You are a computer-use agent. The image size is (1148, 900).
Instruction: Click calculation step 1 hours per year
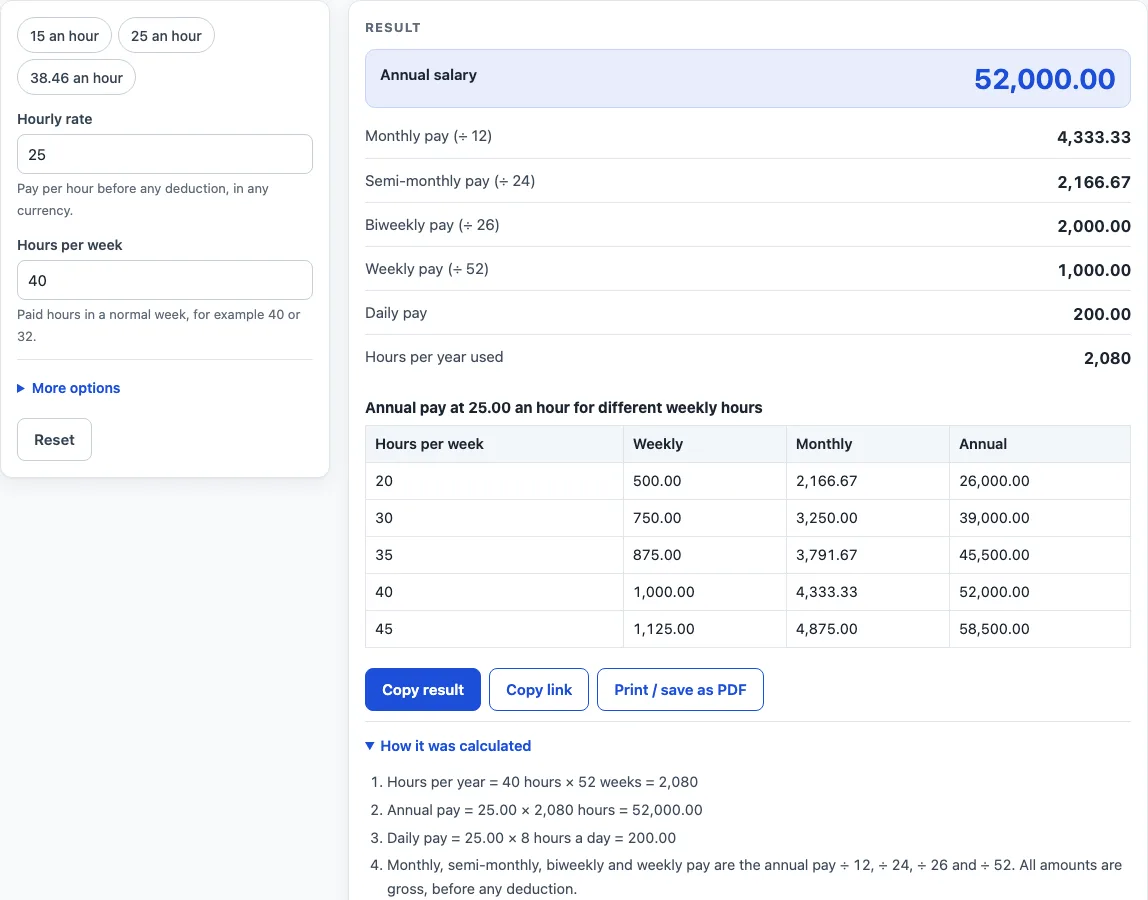[x=542, y=782]
